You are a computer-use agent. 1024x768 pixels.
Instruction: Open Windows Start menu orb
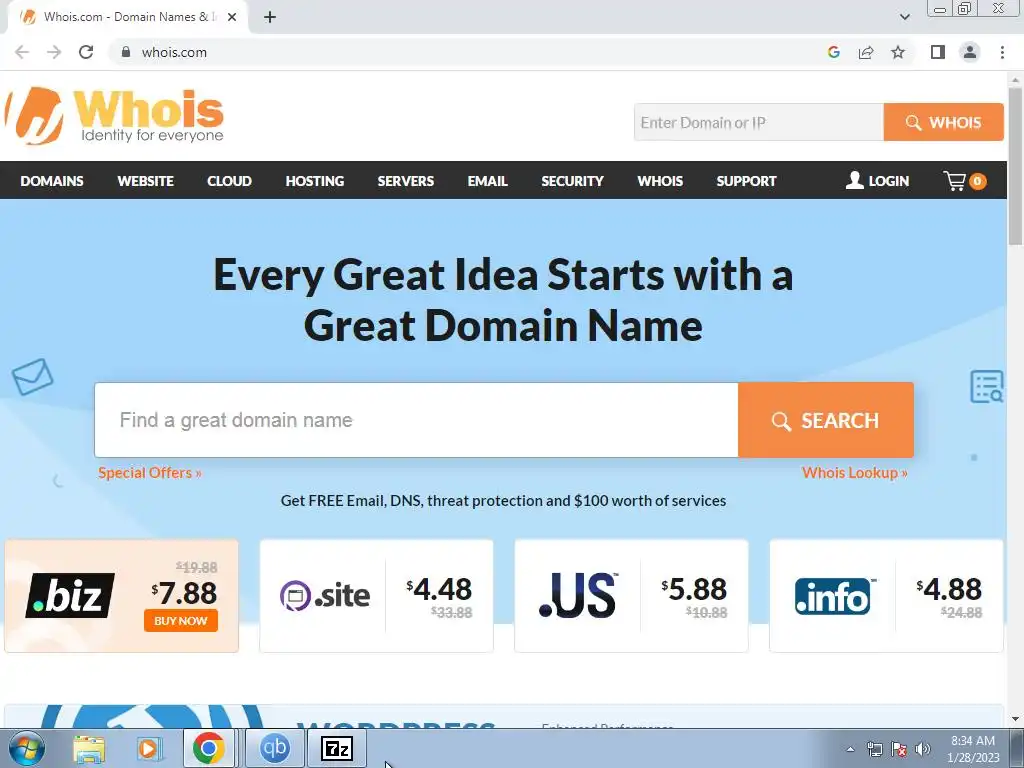tap(26, 748)
